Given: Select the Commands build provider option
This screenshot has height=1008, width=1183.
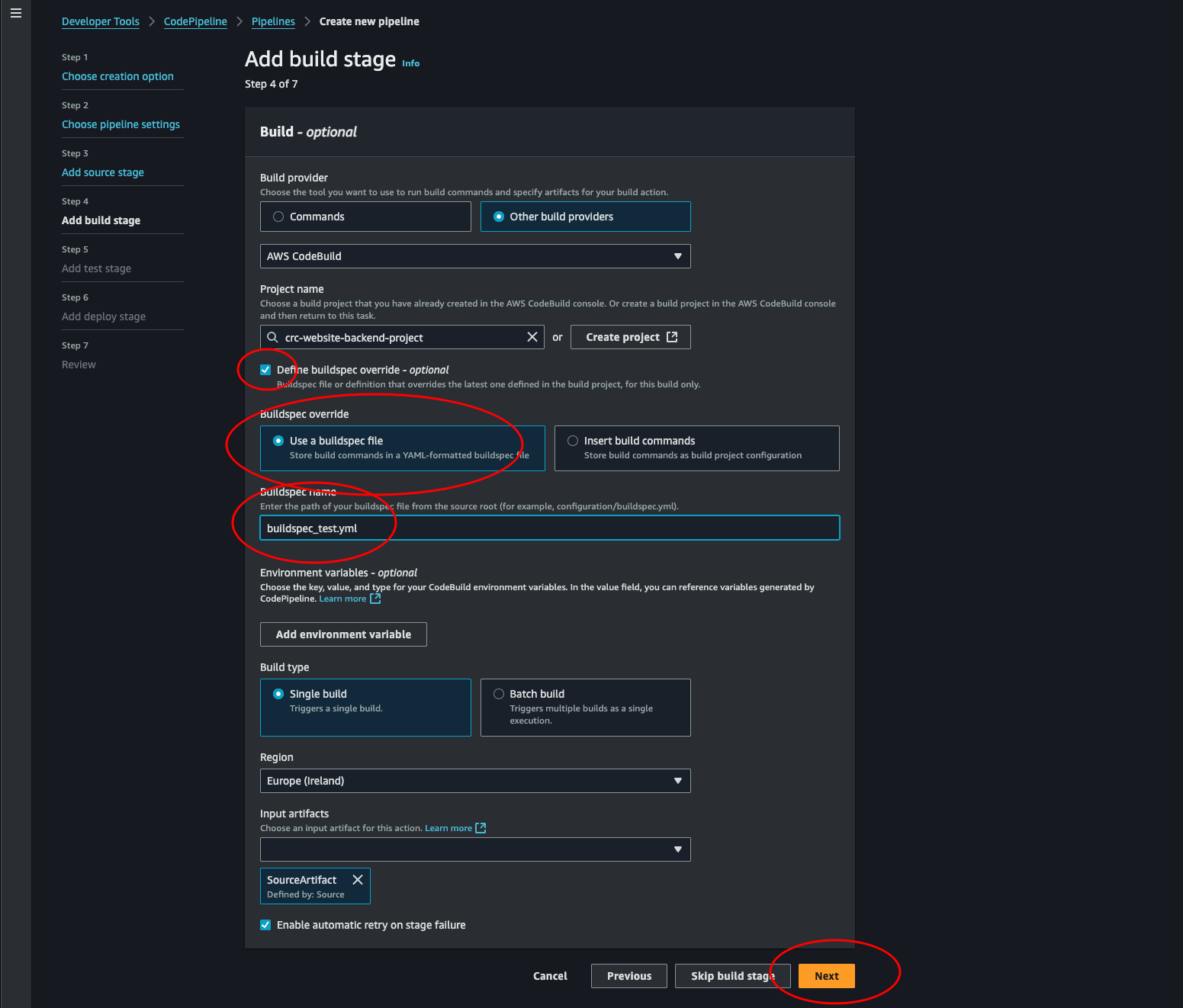Looking at the screenshot, I should click(278, 217).
